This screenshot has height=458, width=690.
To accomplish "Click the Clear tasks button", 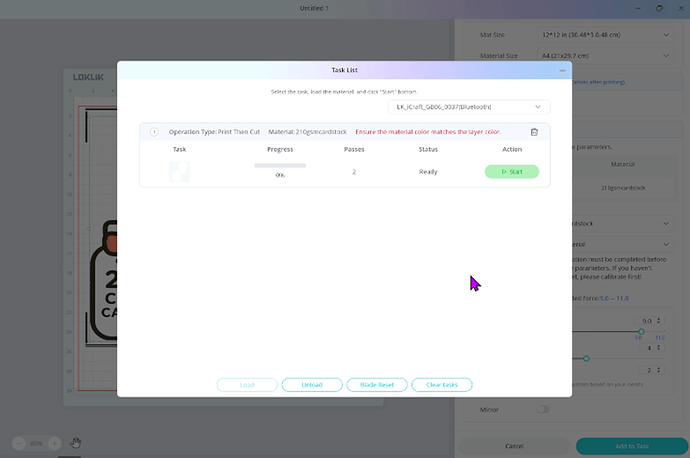I will pyautogui.click(x=441, y=385).
